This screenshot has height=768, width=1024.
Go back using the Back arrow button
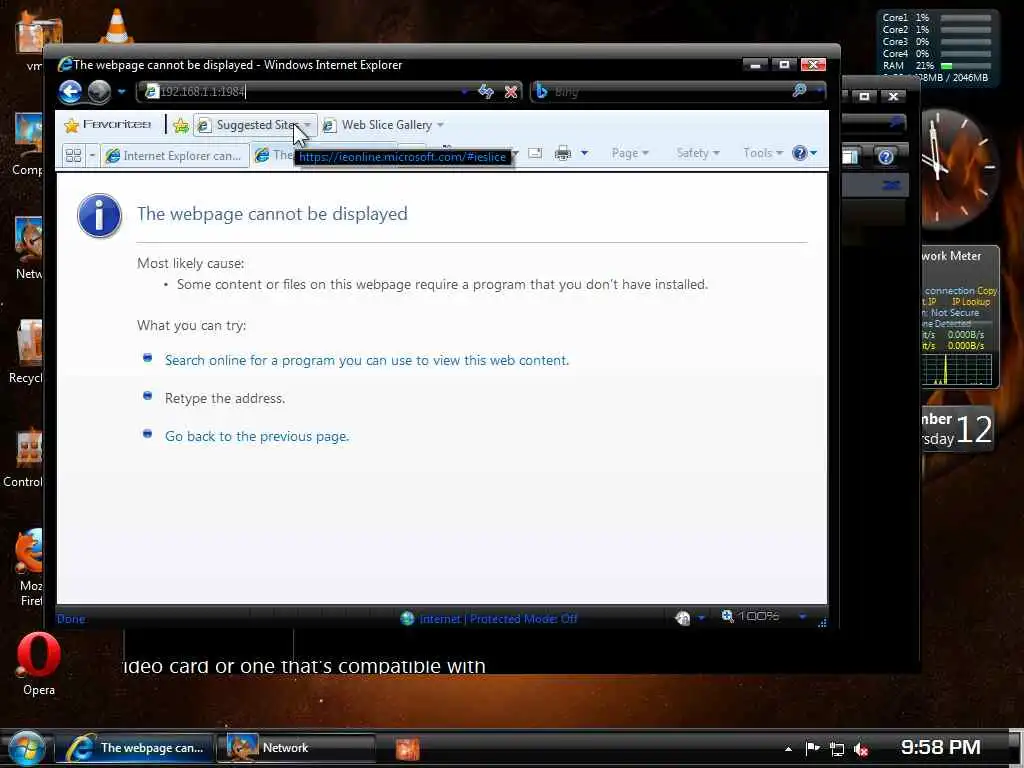click(x=71, y=91)
